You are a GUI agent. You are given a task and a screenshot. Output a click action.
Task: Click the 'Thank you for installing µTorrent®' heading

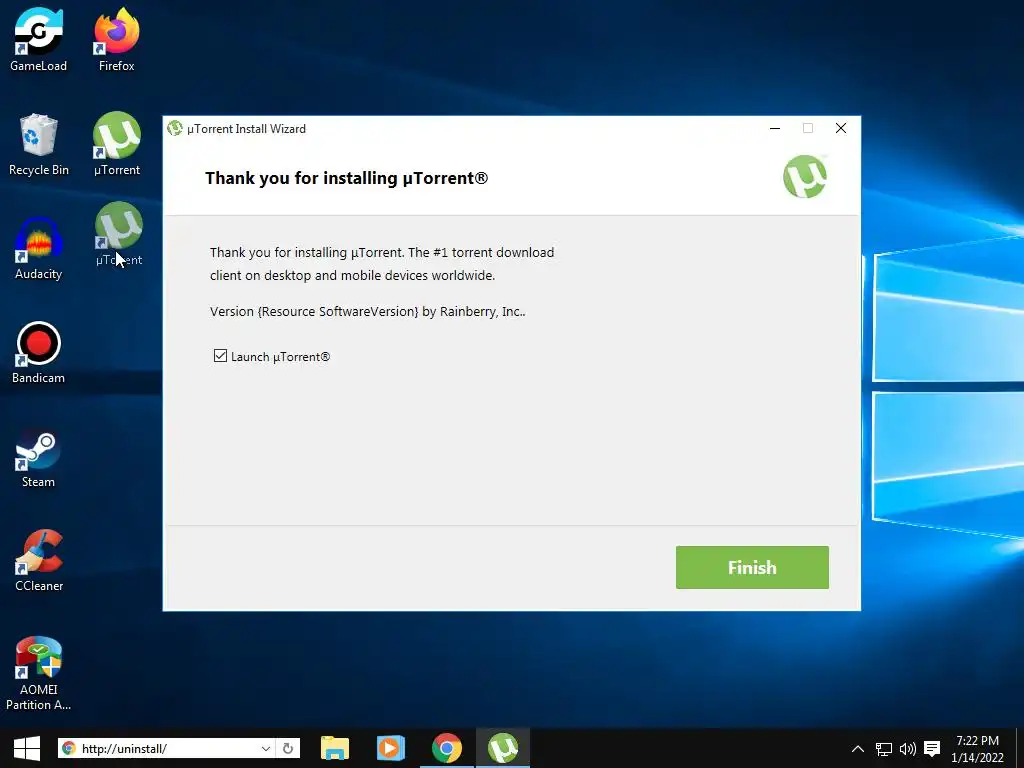click(347, 178)
